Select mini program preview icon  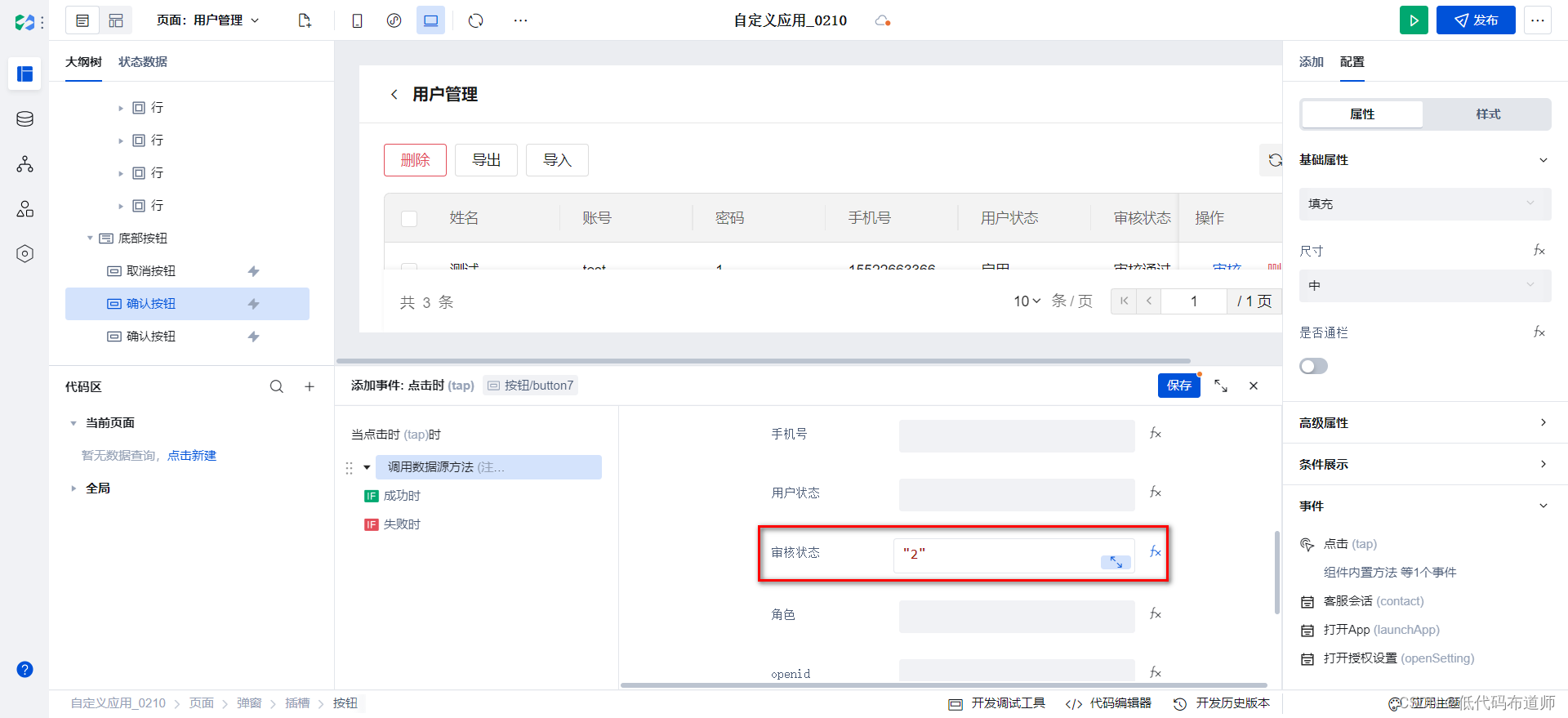[x=394, y=20]
